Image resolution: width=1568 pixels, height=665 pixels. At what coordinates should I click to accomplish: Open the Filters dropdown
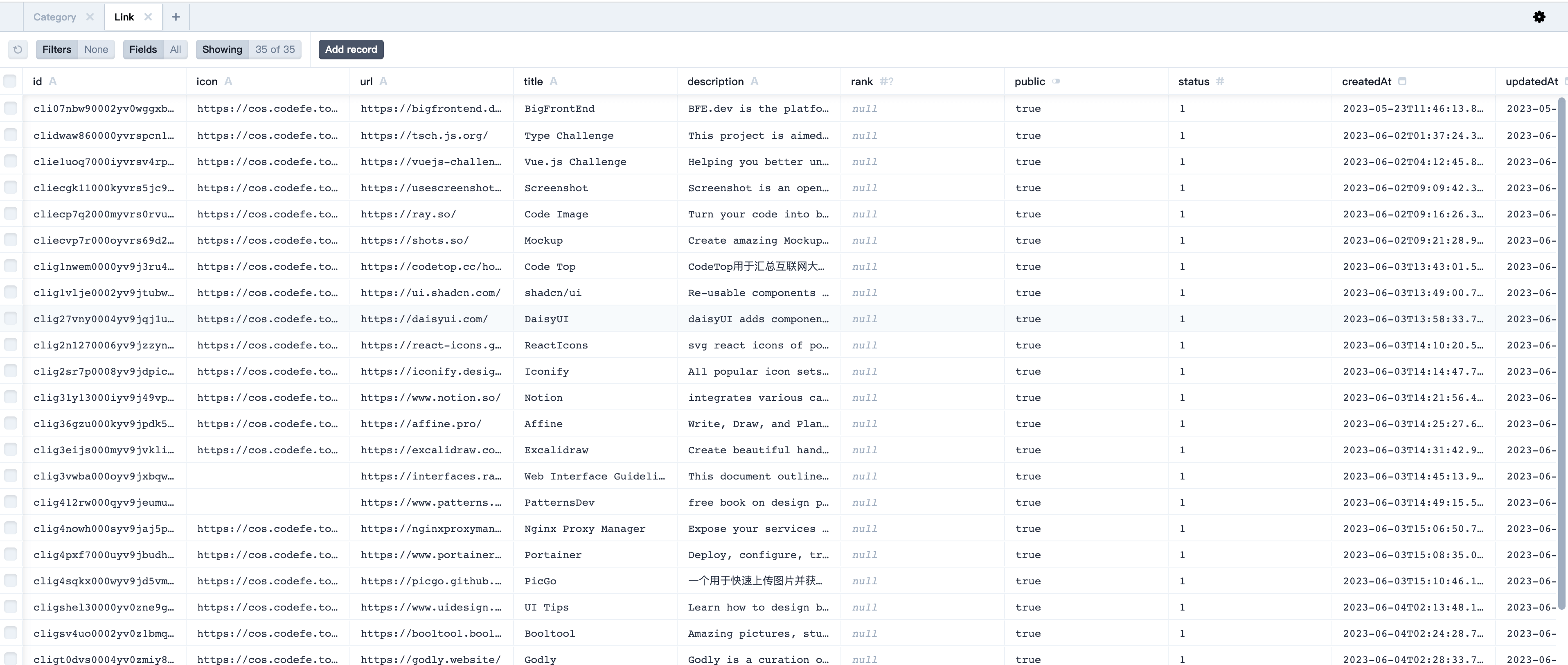click(75, 49)
